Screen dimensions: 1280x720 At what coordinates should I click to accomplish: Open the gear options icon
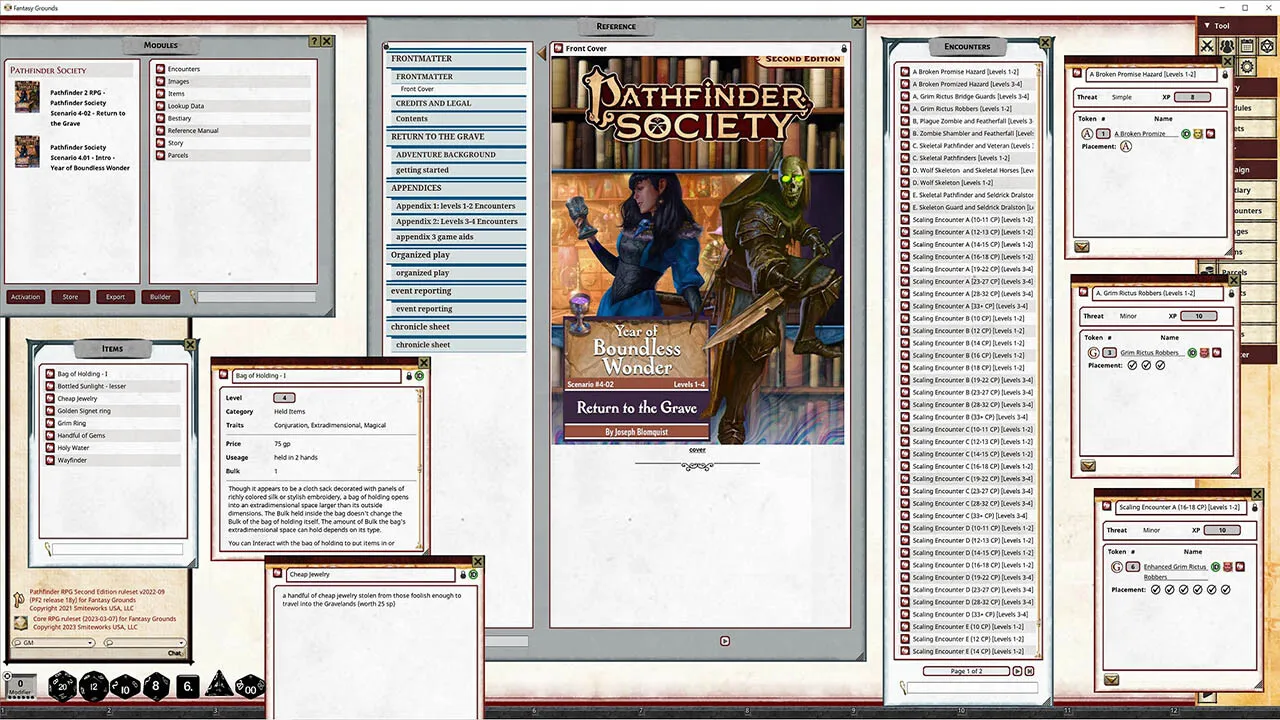pos(1247,67)
